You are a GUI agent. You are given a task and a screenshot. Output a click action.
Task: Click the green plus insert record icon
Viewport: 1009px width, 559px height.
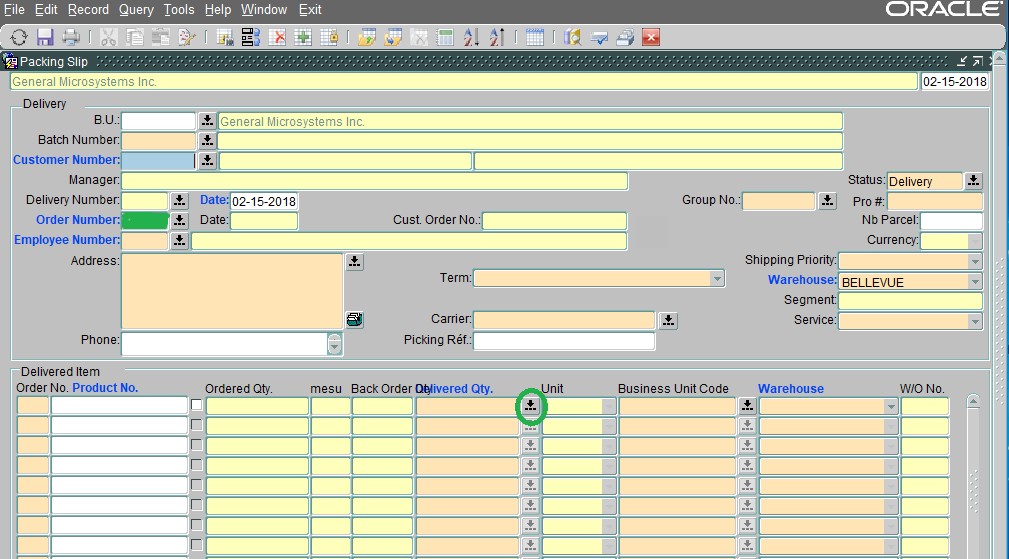[302, 38]
